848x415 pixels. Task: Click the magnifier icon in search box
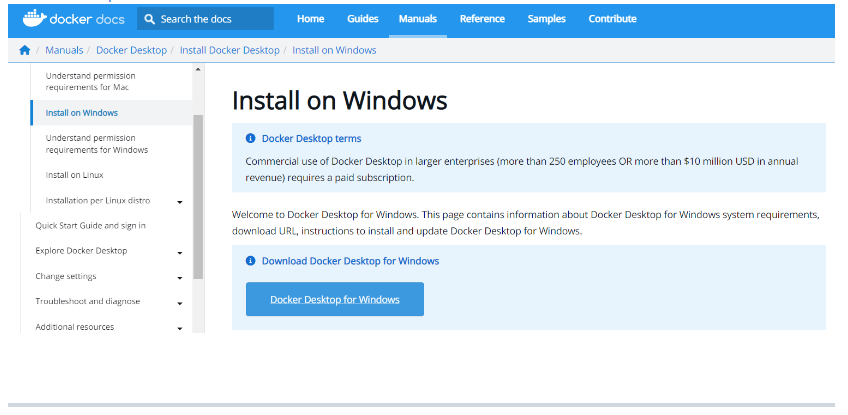pyautogui.click(x=150, y=19)
